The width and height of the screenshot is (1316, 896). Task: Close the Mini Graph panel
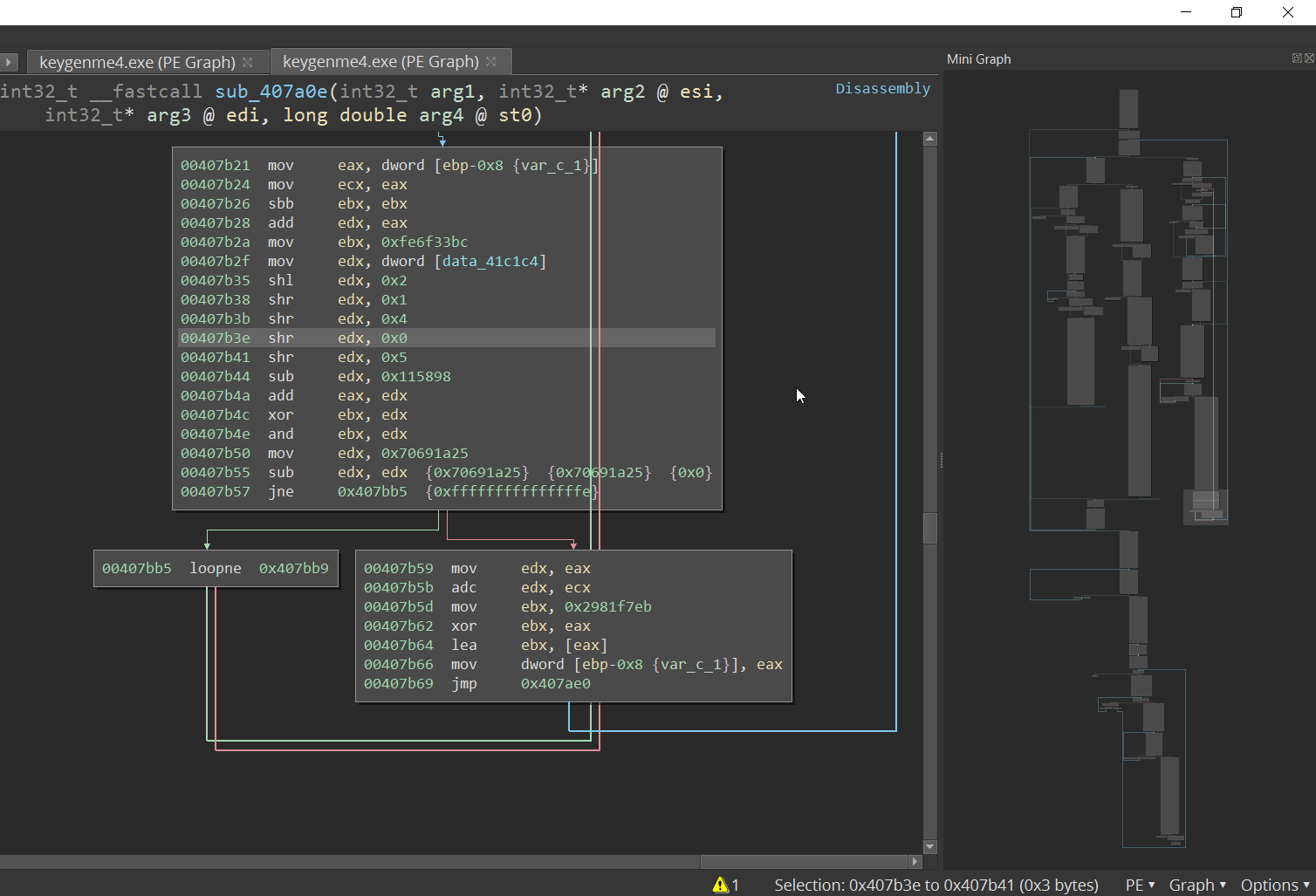click(x=1309, y=58)
